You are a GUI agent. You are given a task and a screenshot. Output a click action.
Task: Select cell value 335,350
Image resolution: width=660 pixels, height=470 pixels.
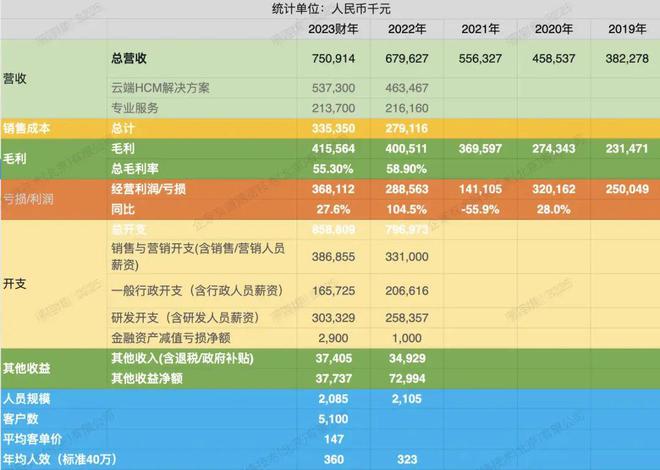[x=333, y=128]
